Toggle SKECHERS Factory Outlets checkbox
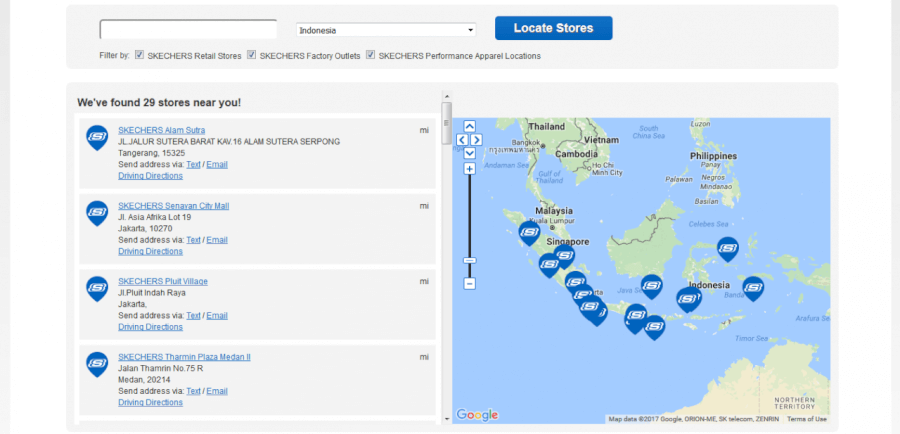 [x=252, y=55]
